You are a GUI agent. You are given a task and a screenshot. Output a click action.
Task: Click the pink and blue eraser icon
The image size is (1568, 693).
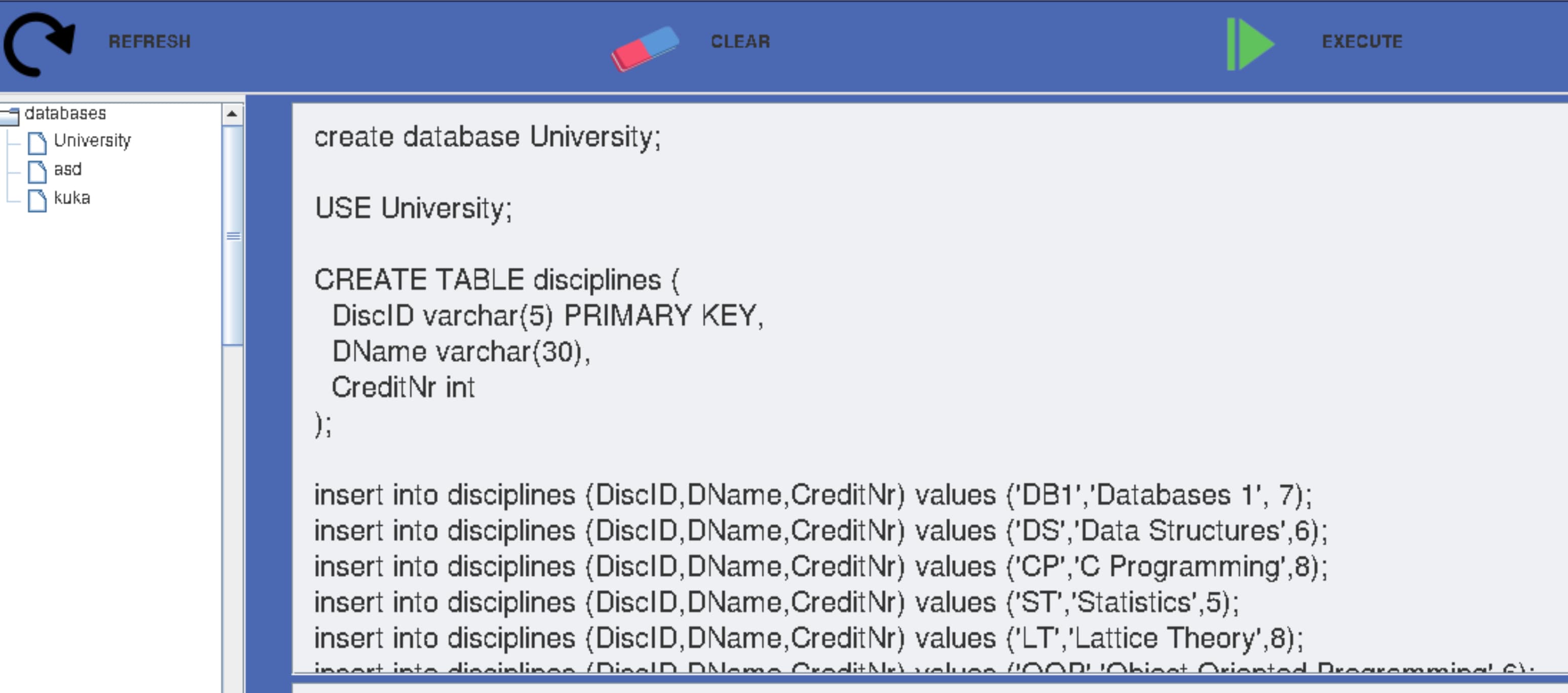pos(645,49)
